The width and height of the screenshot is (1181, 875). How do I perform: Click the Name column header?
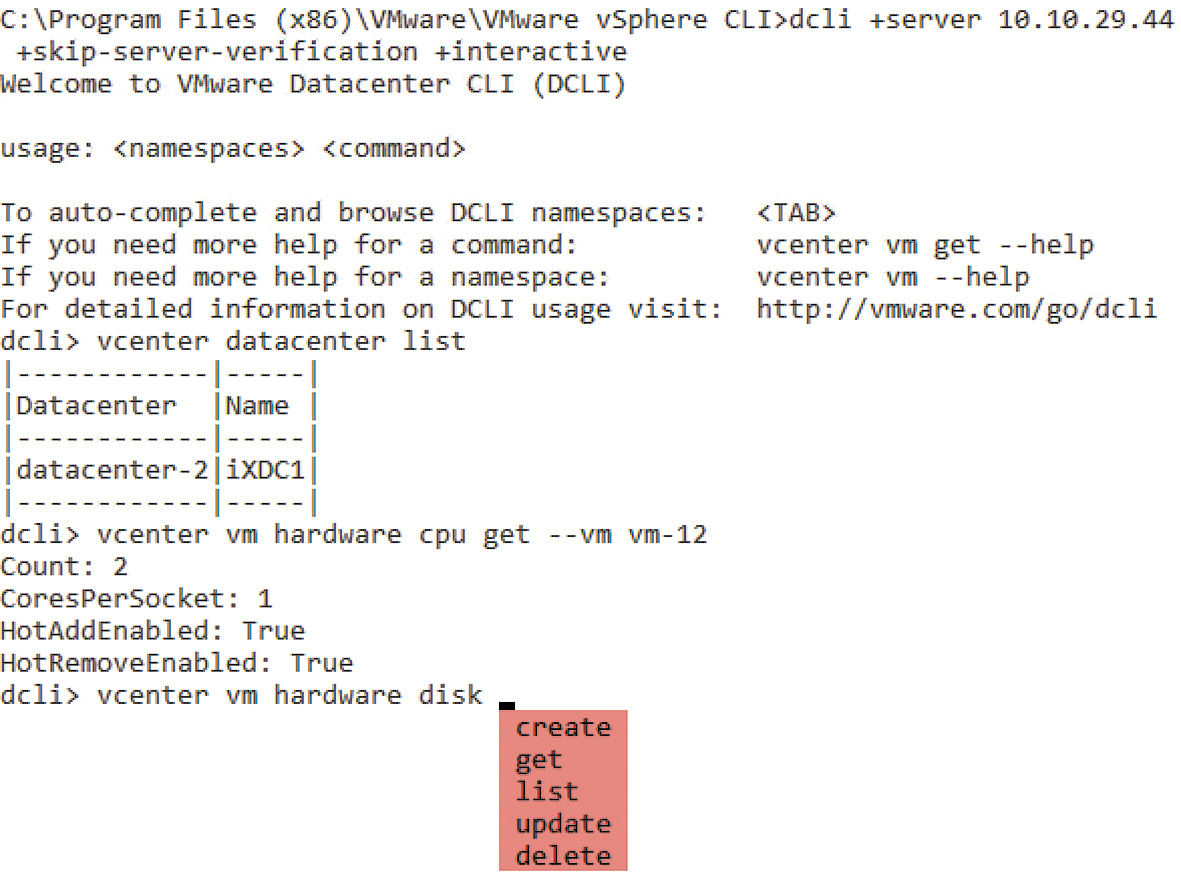257,406
